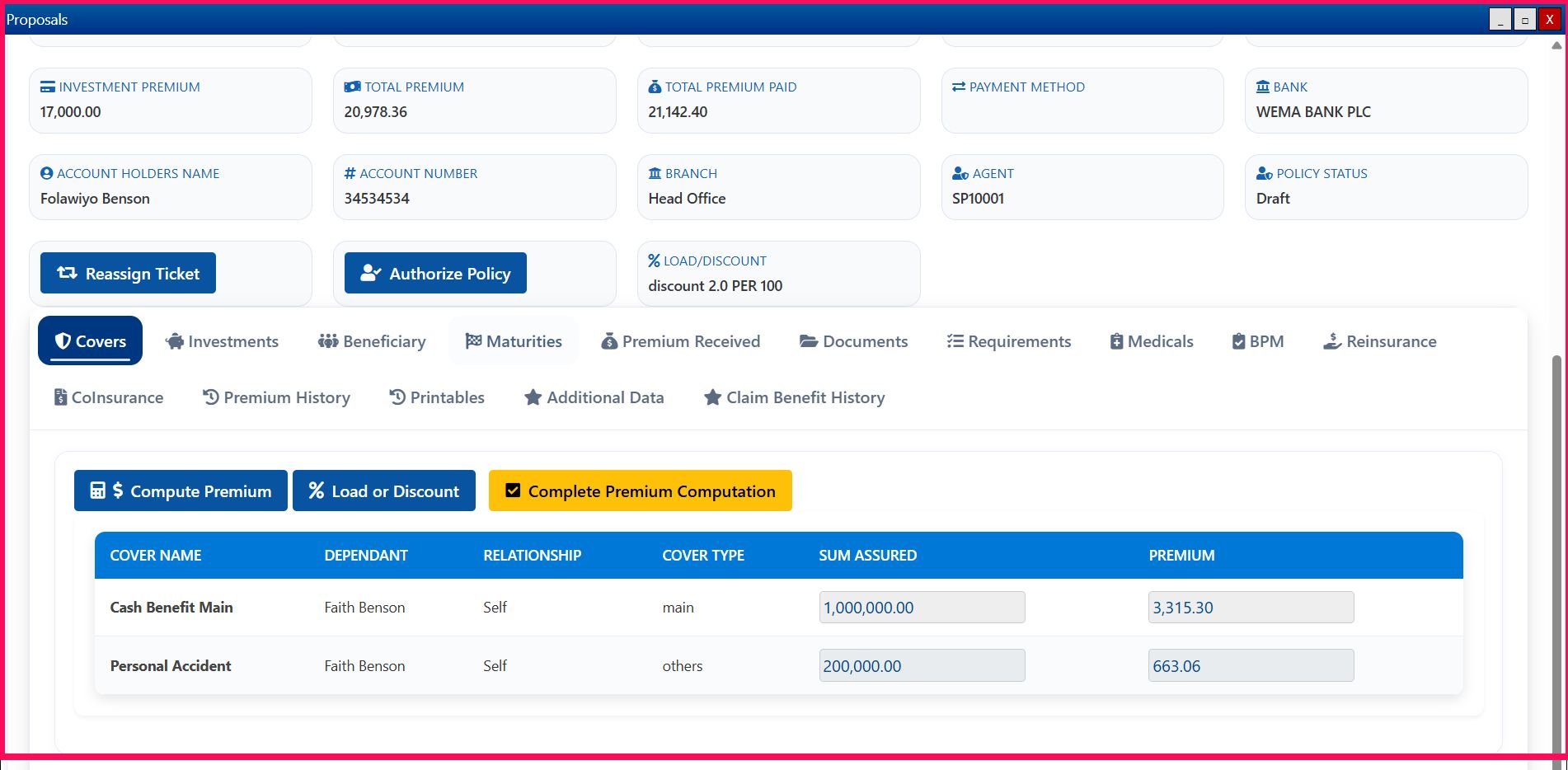Click the clipboard-check BPM icon
The image size is (1568, 770).
pyautogui.click(x=1238, y=341)
